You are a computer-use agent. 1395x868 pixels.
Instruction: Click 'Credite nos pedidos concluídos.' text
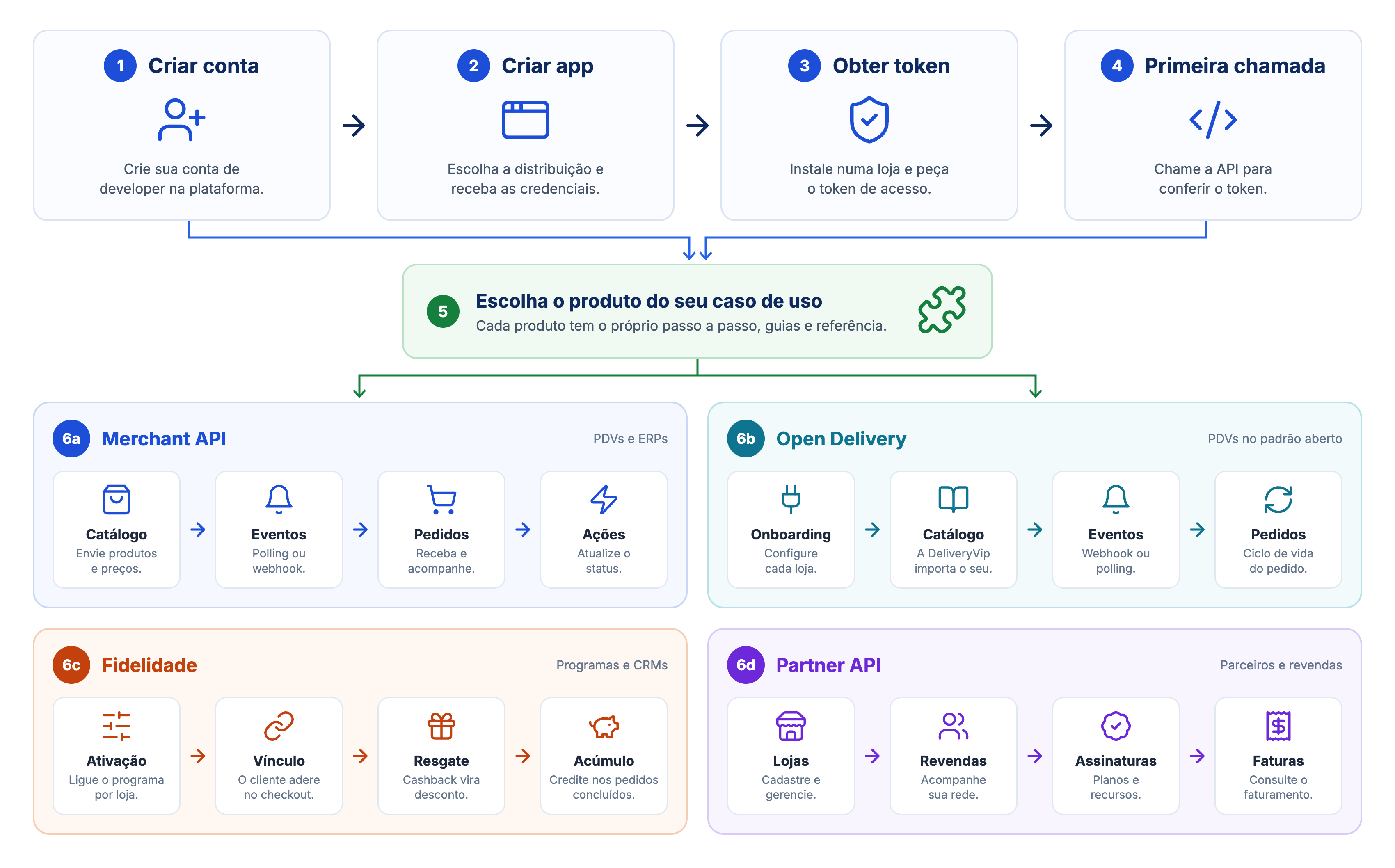[x=604, y=787]
